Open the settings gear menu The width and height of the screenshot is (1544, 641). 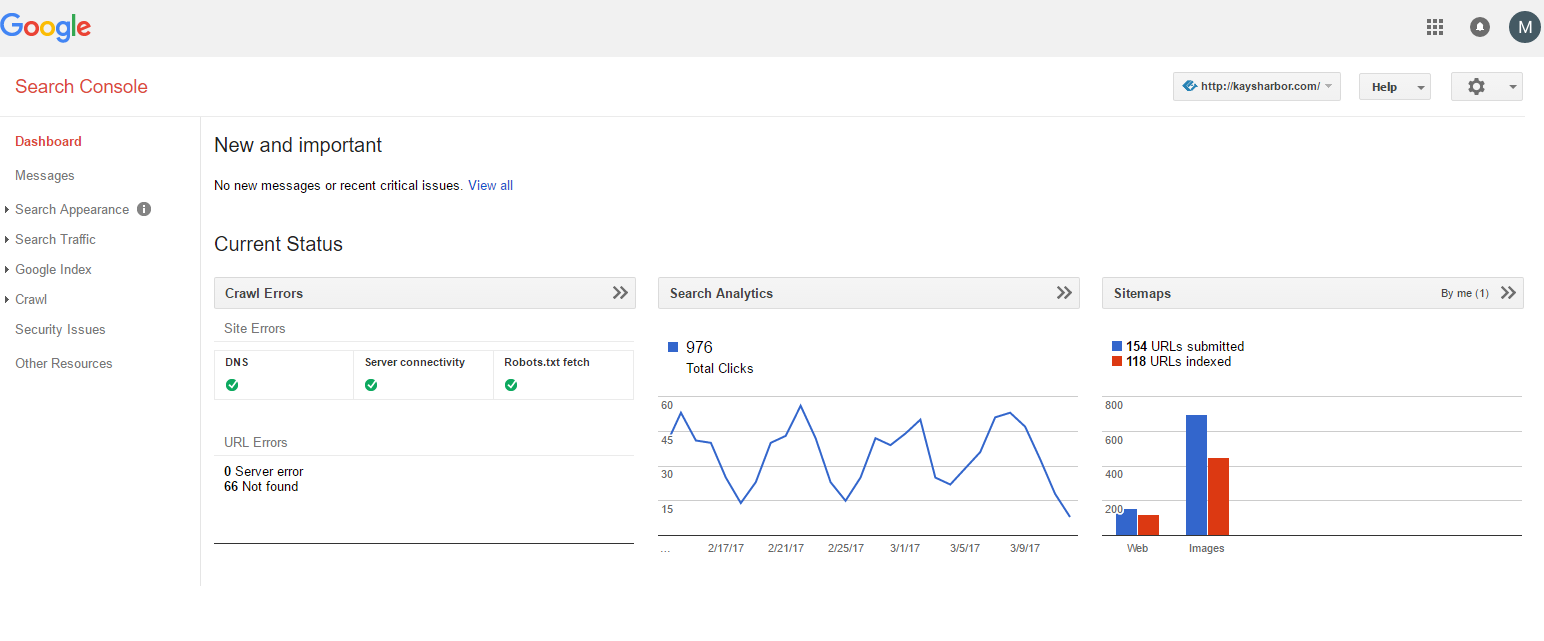click(1487, 87)
